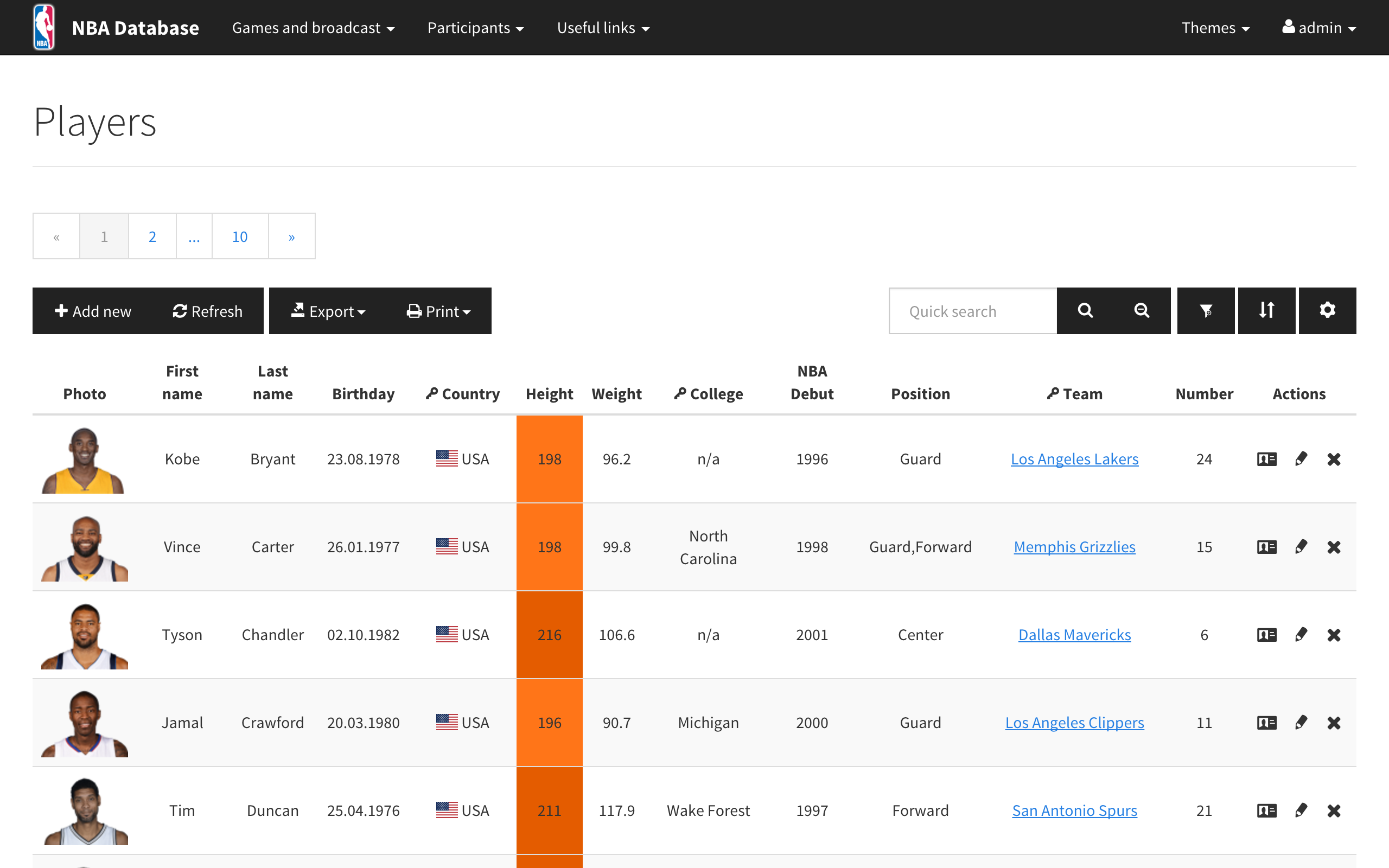Follow the Memphis Grizzlies team link
Viewport: 1389px width, 868px height.
coord(1074,546)
